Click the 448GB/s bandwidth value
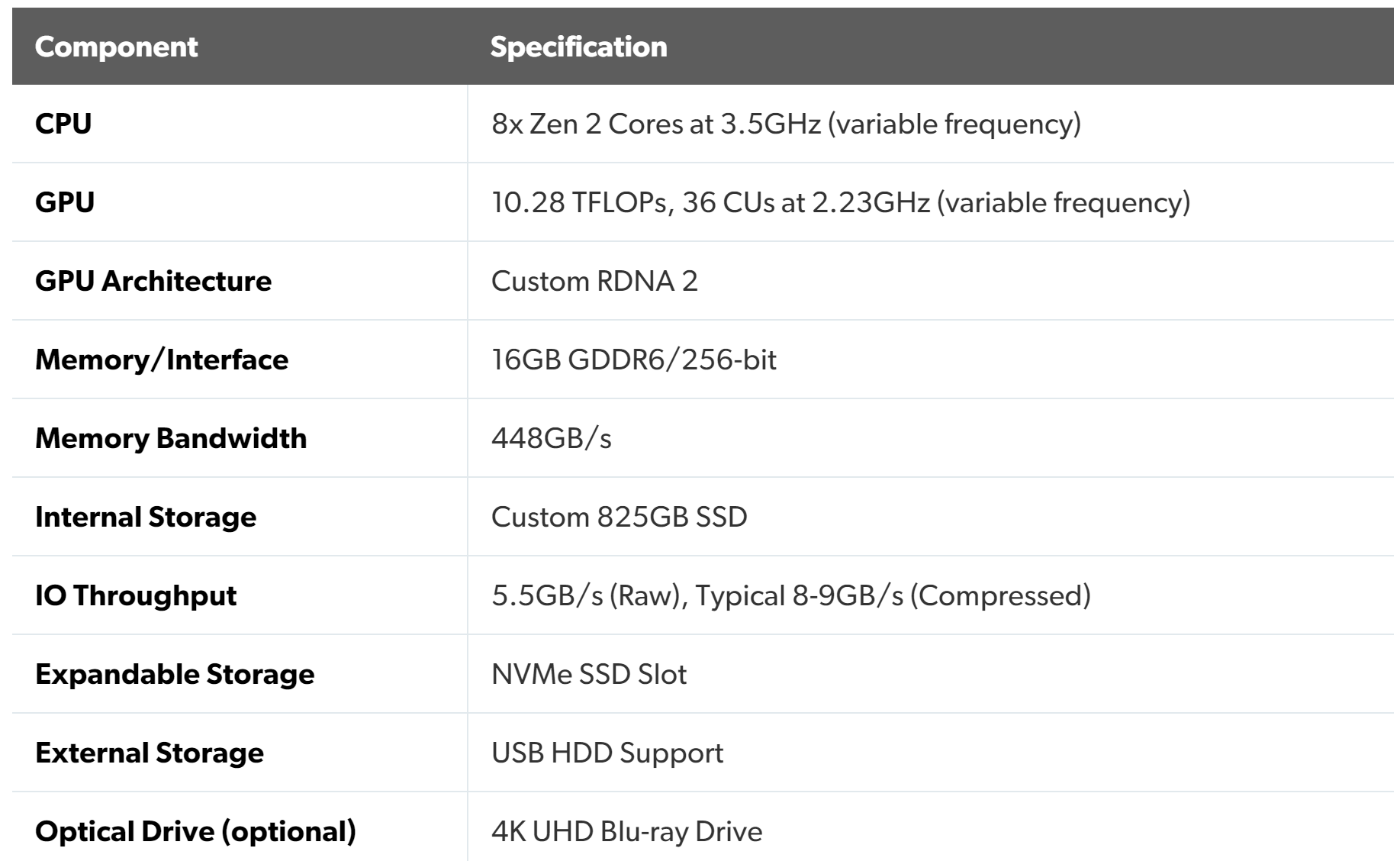 click(x=551, y=438)
